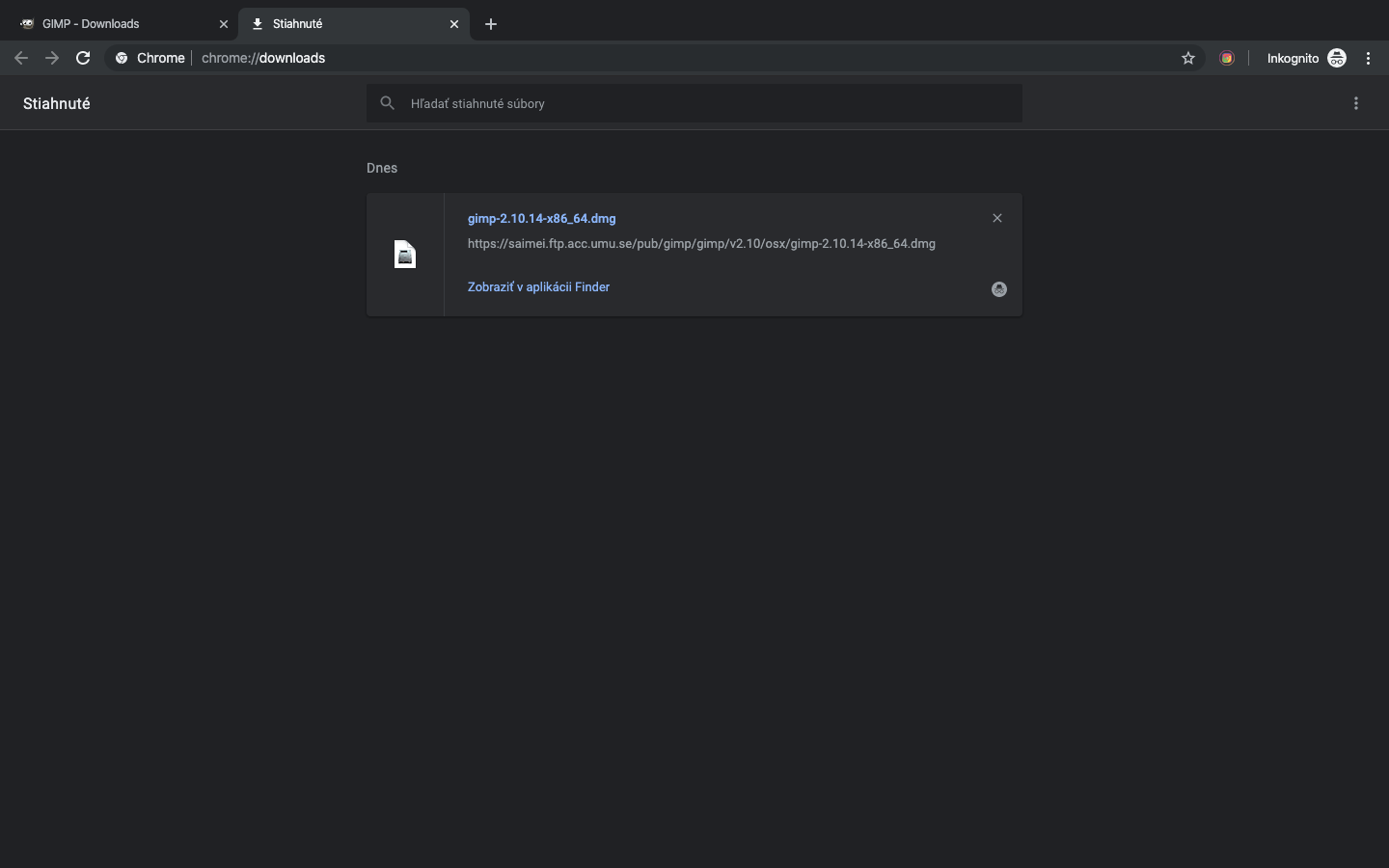The height and width of the screenshot is (868, 1389).
Task: Open the colorful extension icon in toolbar
Action: coord(1227,58)
